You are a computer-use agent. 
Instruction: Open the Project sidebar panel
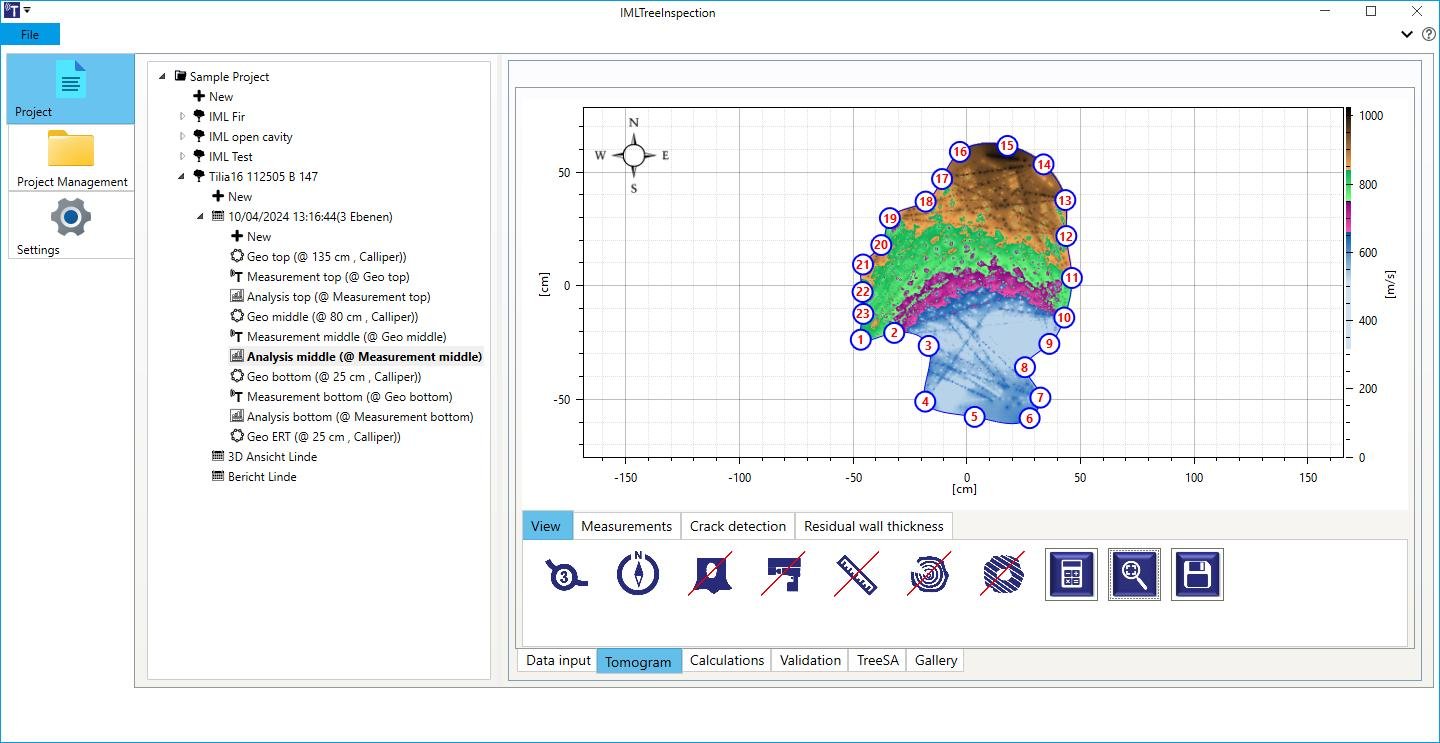[x=71, y=89]
